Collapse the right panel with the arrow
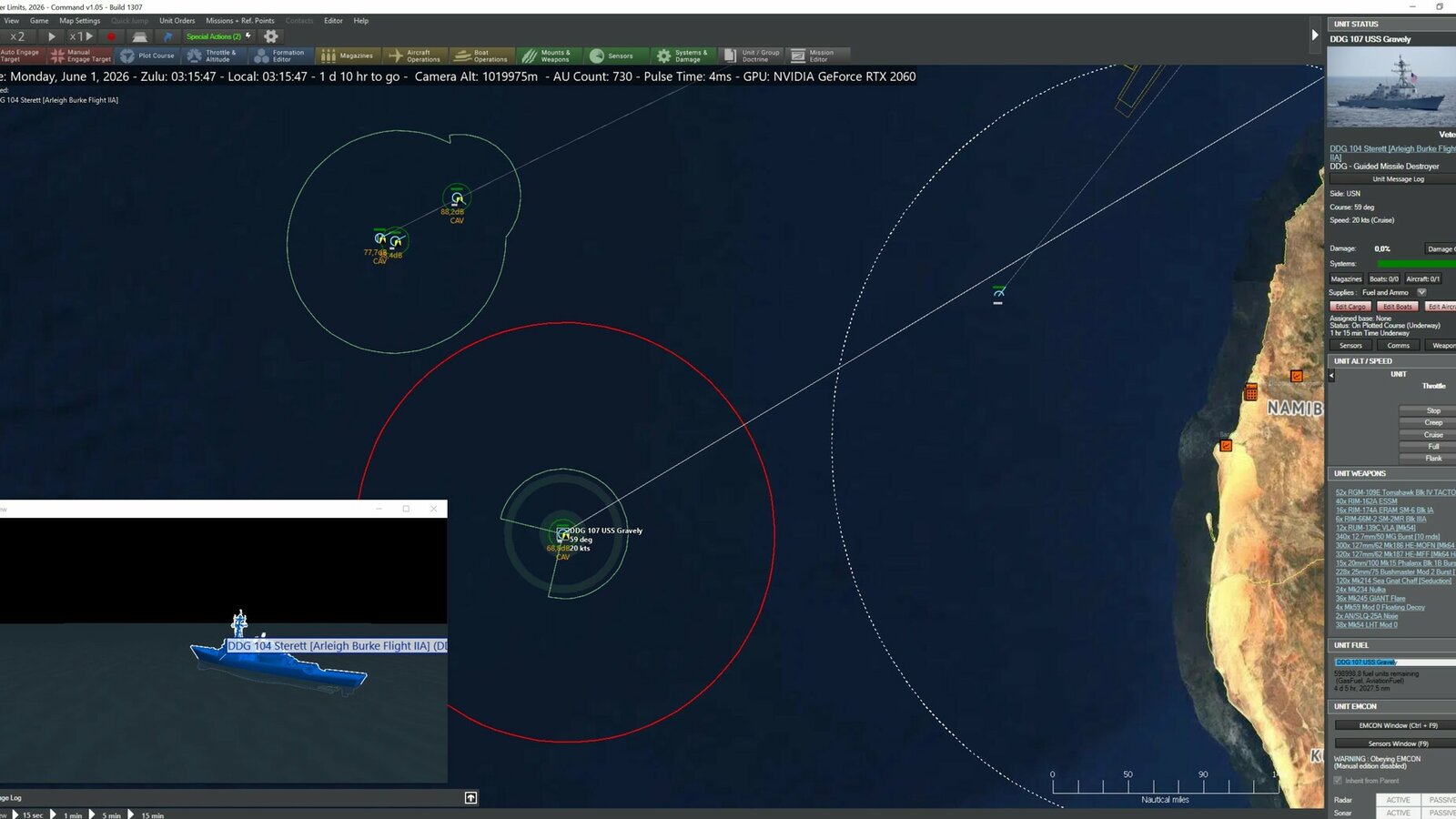The width and height of the screenshot is (1456, 819). tap(1315, 35)
